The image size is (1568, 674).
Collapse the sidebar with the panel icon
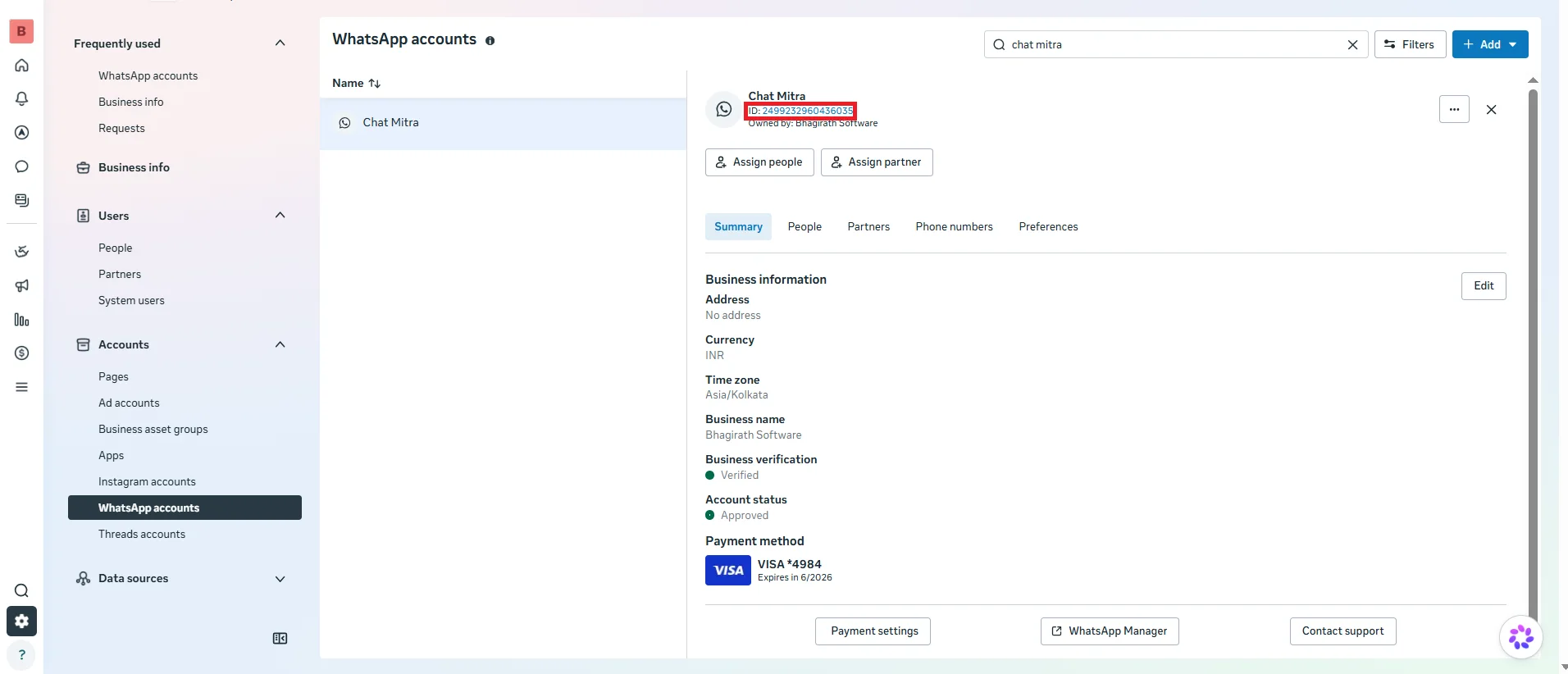coord(280,639)
